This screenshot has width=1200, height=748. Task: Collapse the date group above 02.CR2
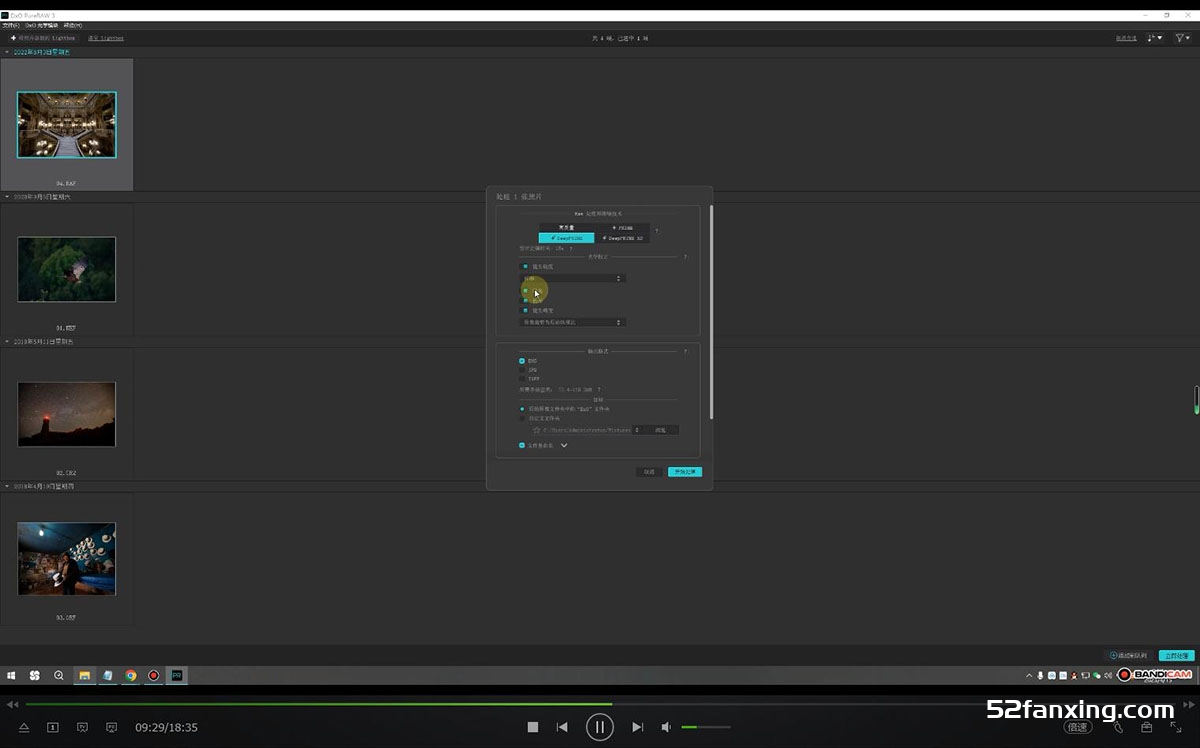(7, 342)
